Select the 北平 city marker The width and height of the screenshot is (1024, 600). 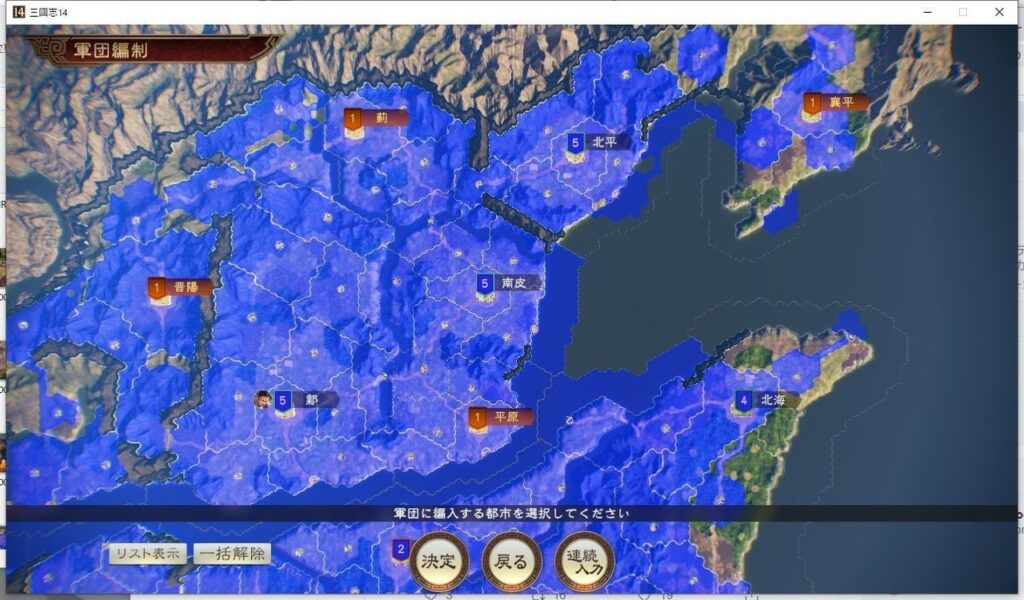(598, 142)
